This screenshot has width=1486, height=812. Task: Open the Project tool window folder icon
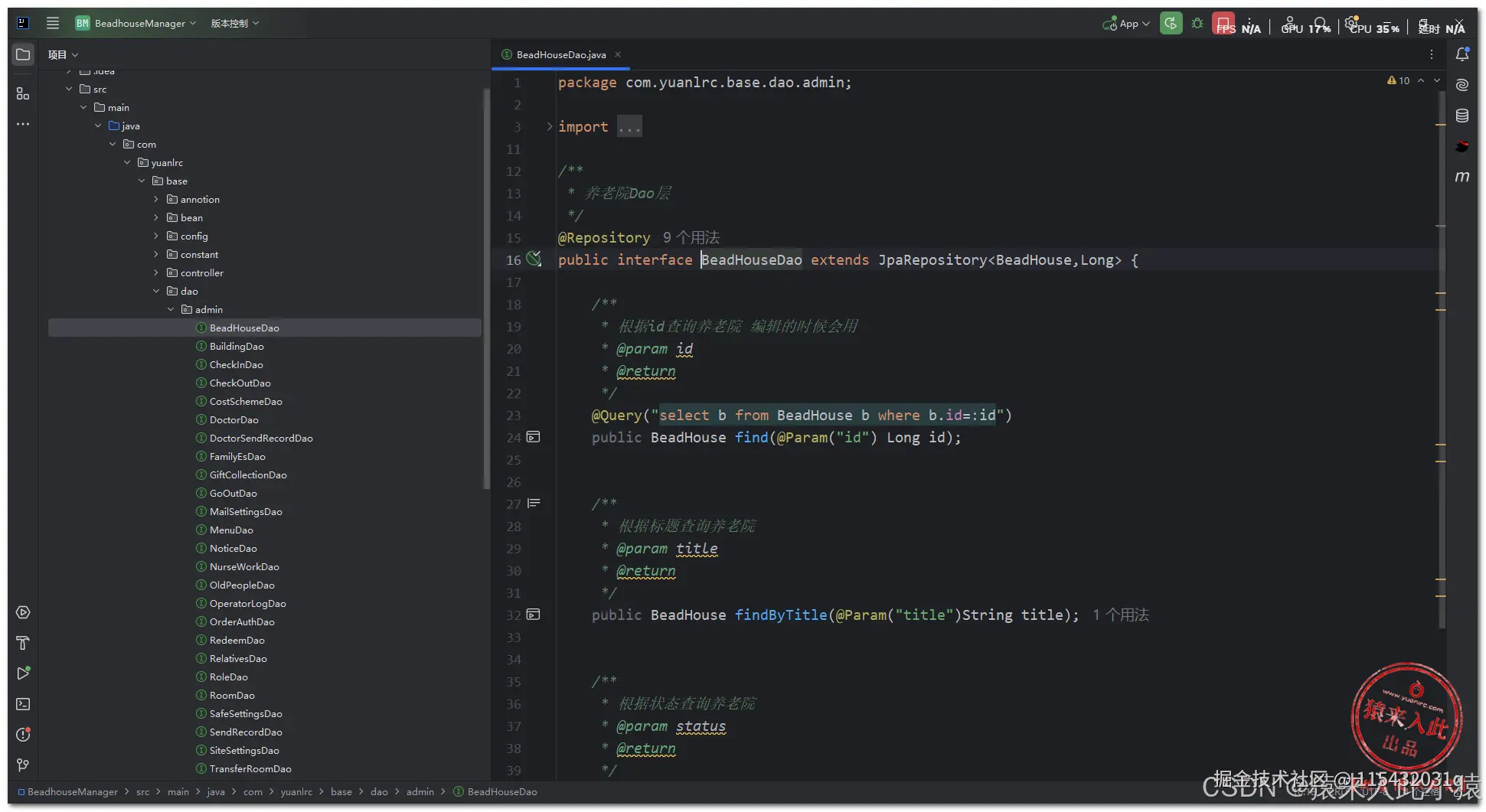point(23,54)
